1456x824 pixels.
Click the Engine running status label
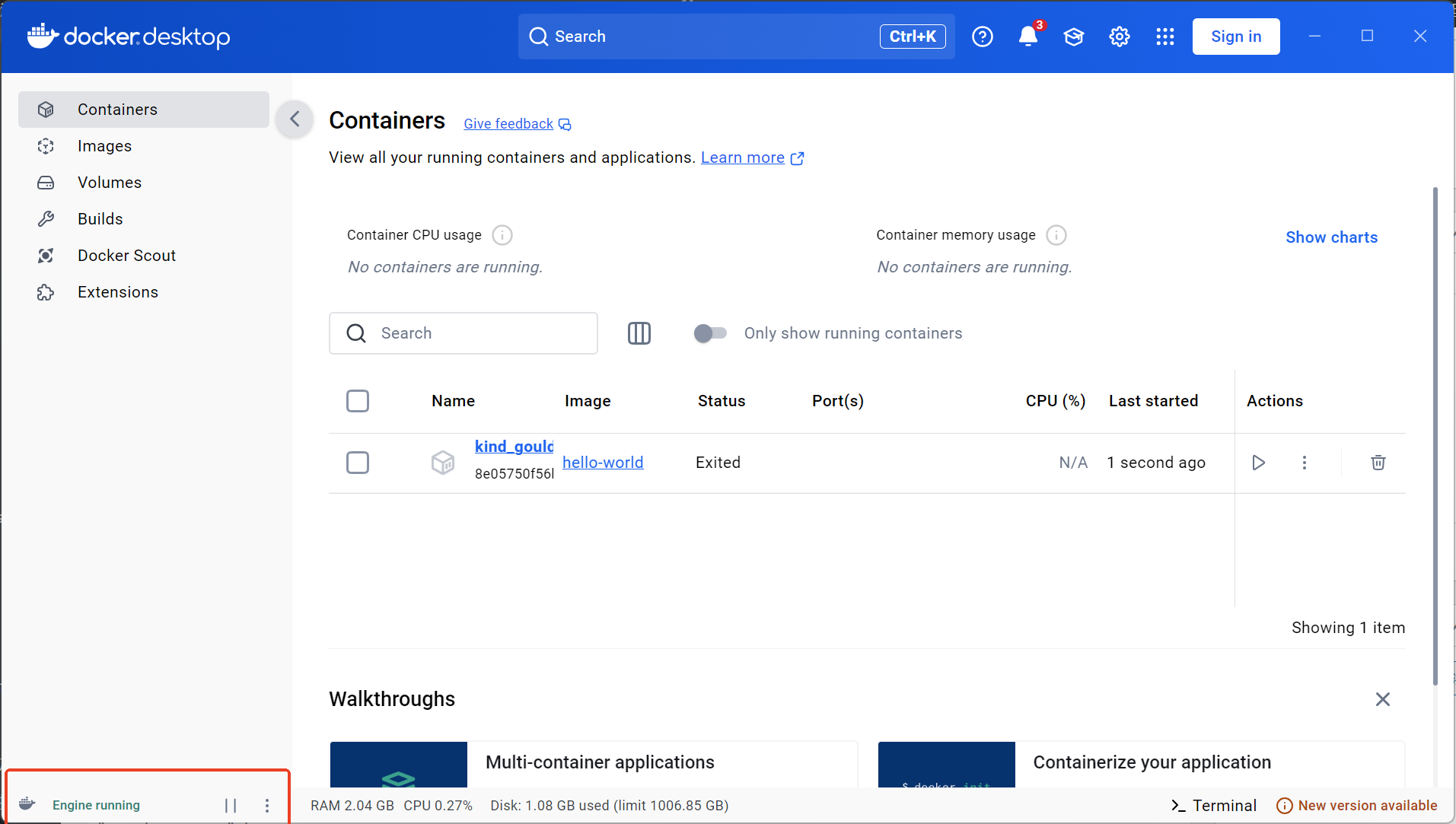pos(96,805)
